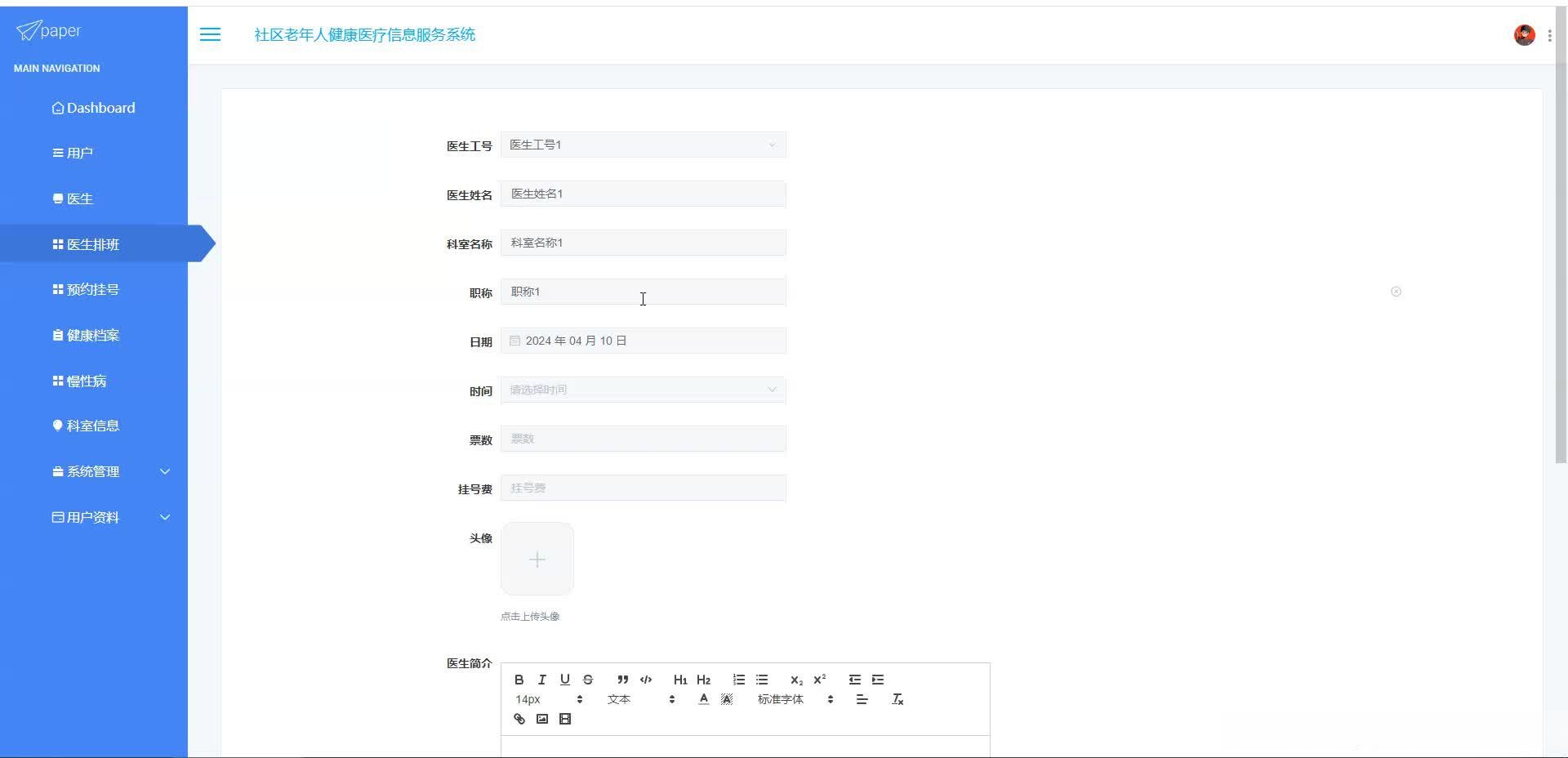Apply strikethrough formatting in the editor
1568x758 pixels.
click(588, 680)
